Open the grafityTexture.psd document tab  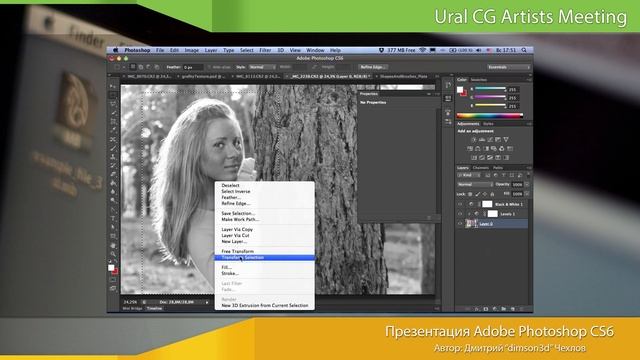(202, 76)
